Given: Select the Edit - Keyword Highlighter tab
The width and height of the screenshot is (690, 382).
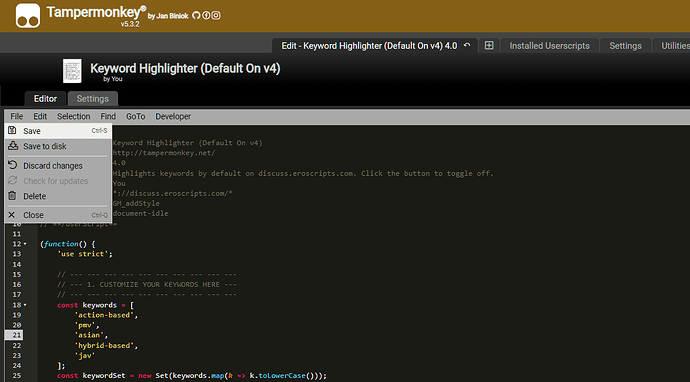Looking at the screenshot, I should (x=375, y=46).
